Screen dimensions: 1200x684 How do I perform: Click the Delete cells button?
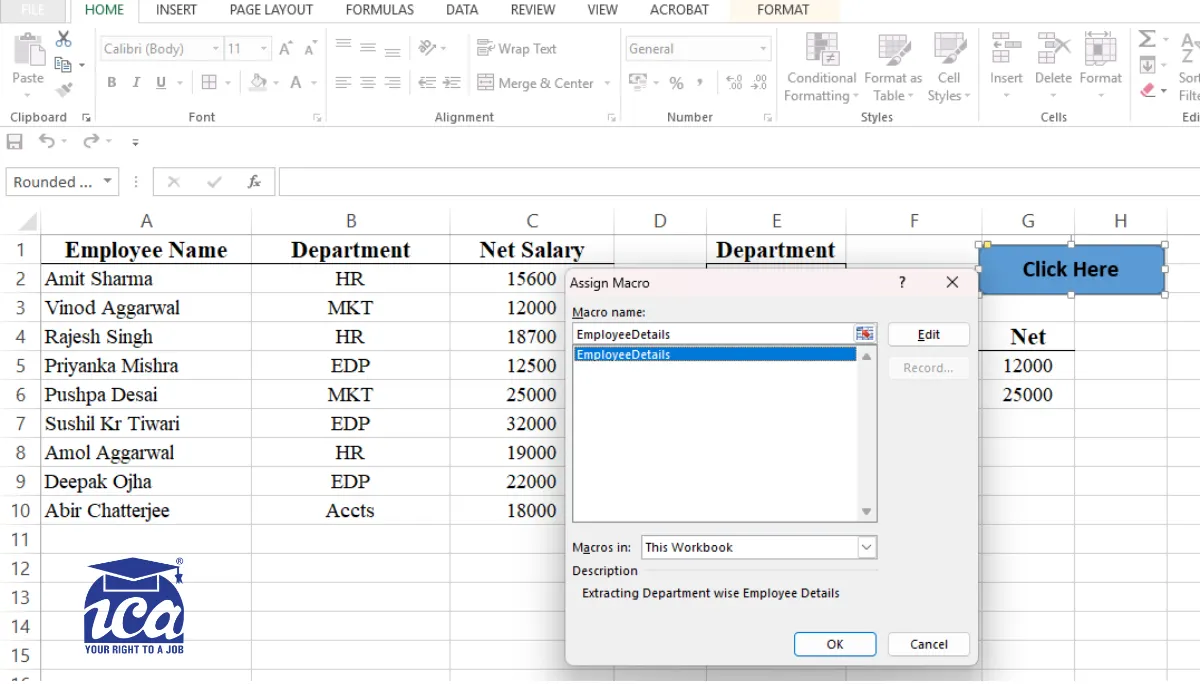click(x=1053, y=66)
